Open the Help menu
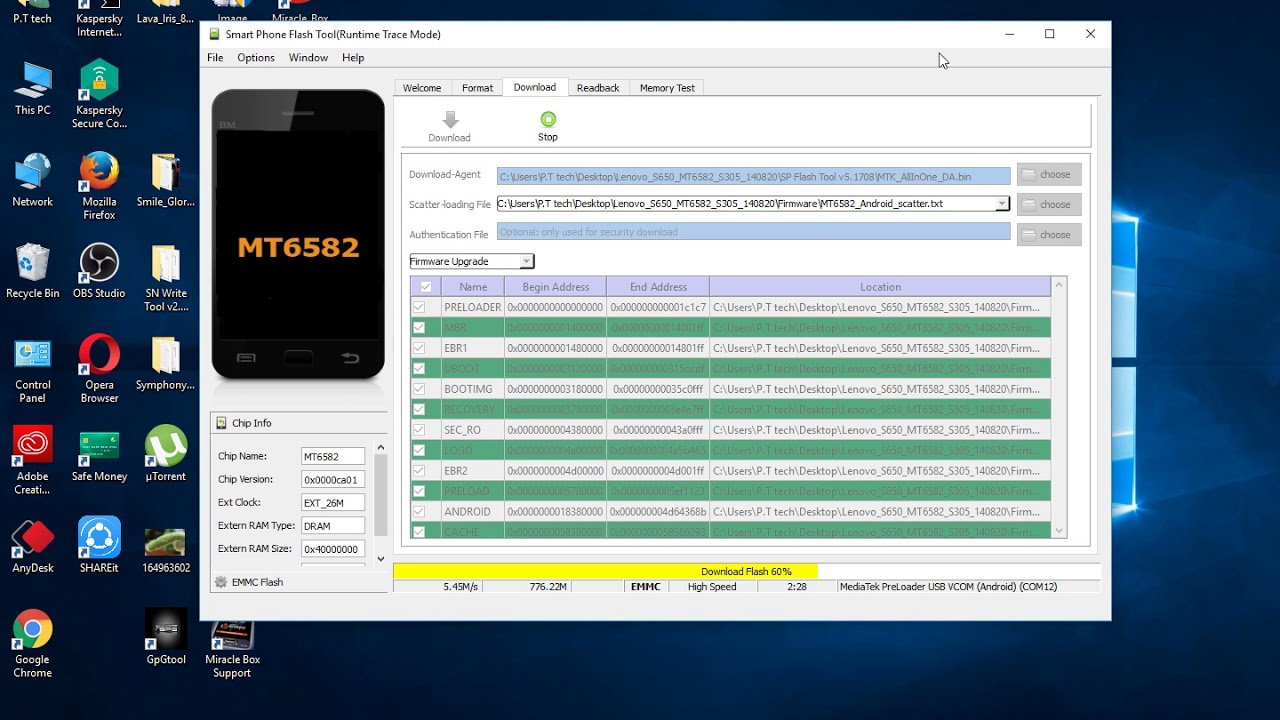The image size is (1280, 720). tap(353, 58)
